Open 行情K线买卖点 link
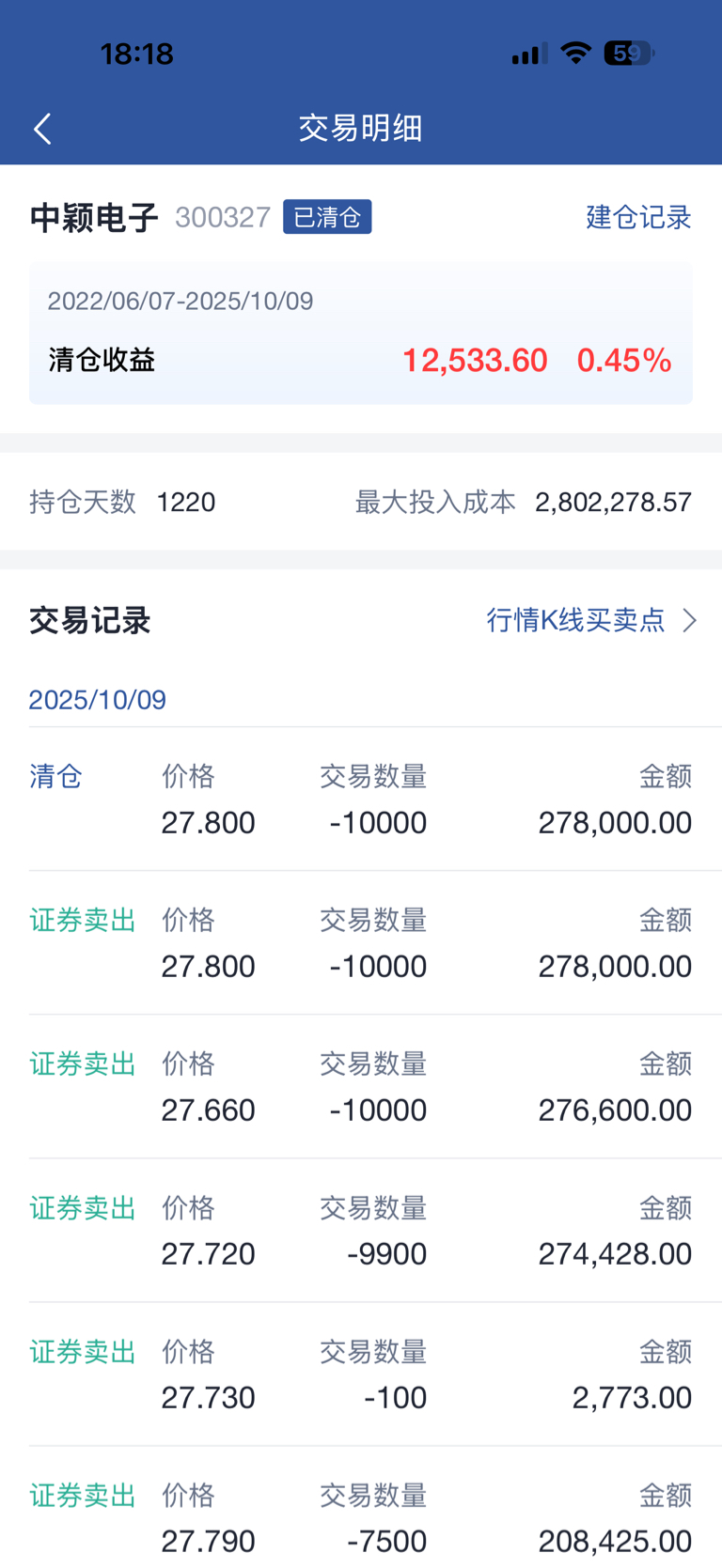The height and width of the screenshot is (1568, 722). [575, 620]
